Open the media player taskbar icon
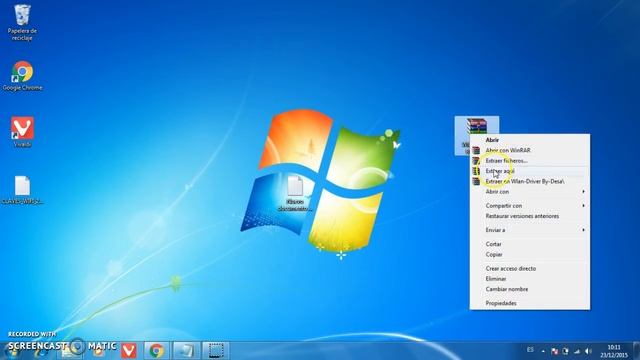The width and height of the screenshot is (640, 360). [99, 351]
